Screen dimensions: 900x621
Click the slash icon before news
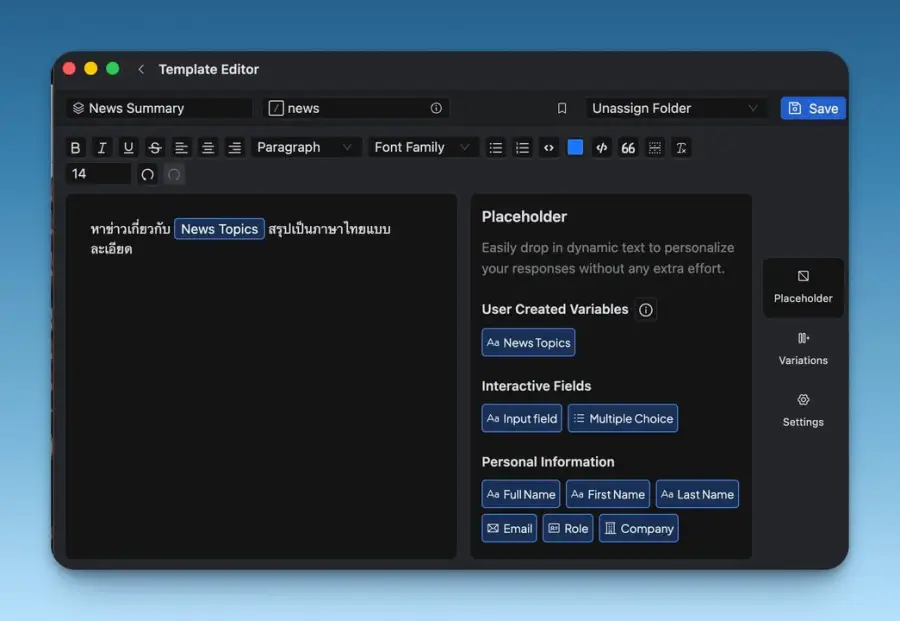coord(276,108)
